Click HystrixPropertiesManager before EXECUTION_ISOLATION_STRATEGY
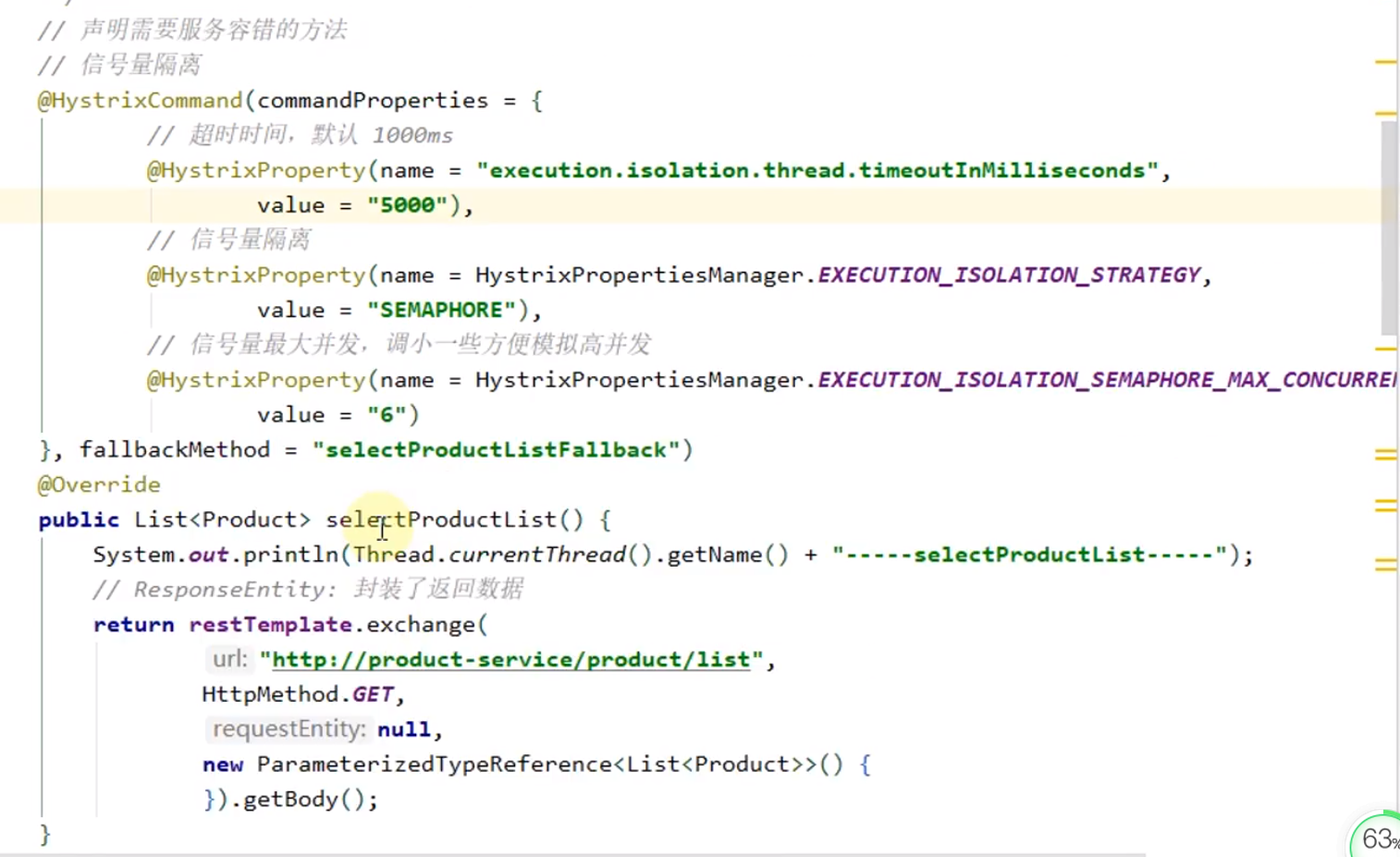The image size is (1400, 857). (639, 275)
